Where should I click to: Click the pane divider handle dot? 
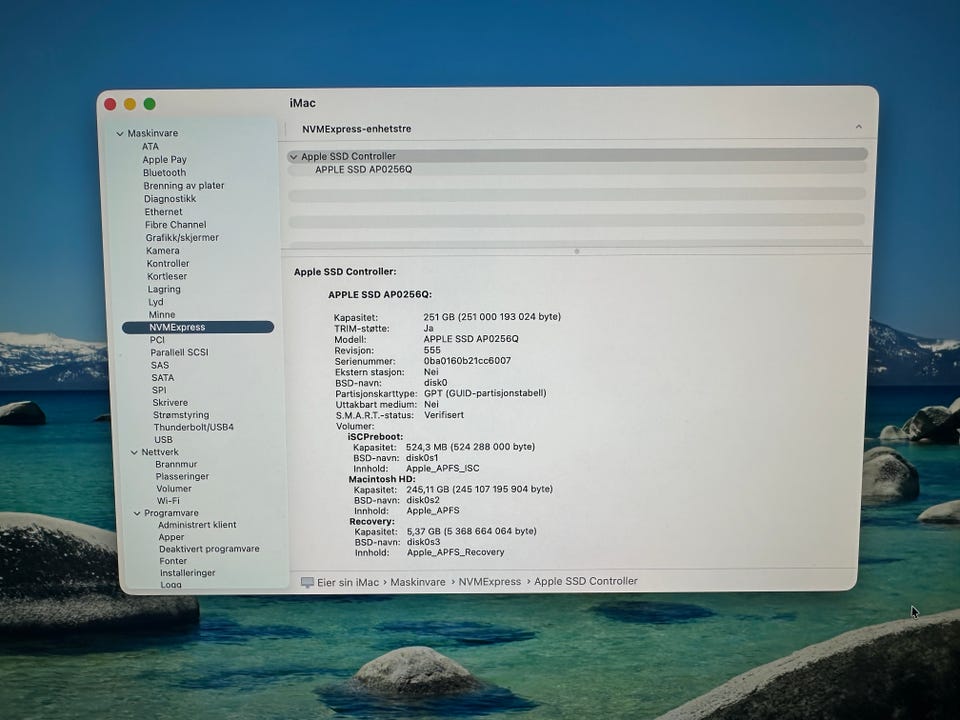coord(577,252)
